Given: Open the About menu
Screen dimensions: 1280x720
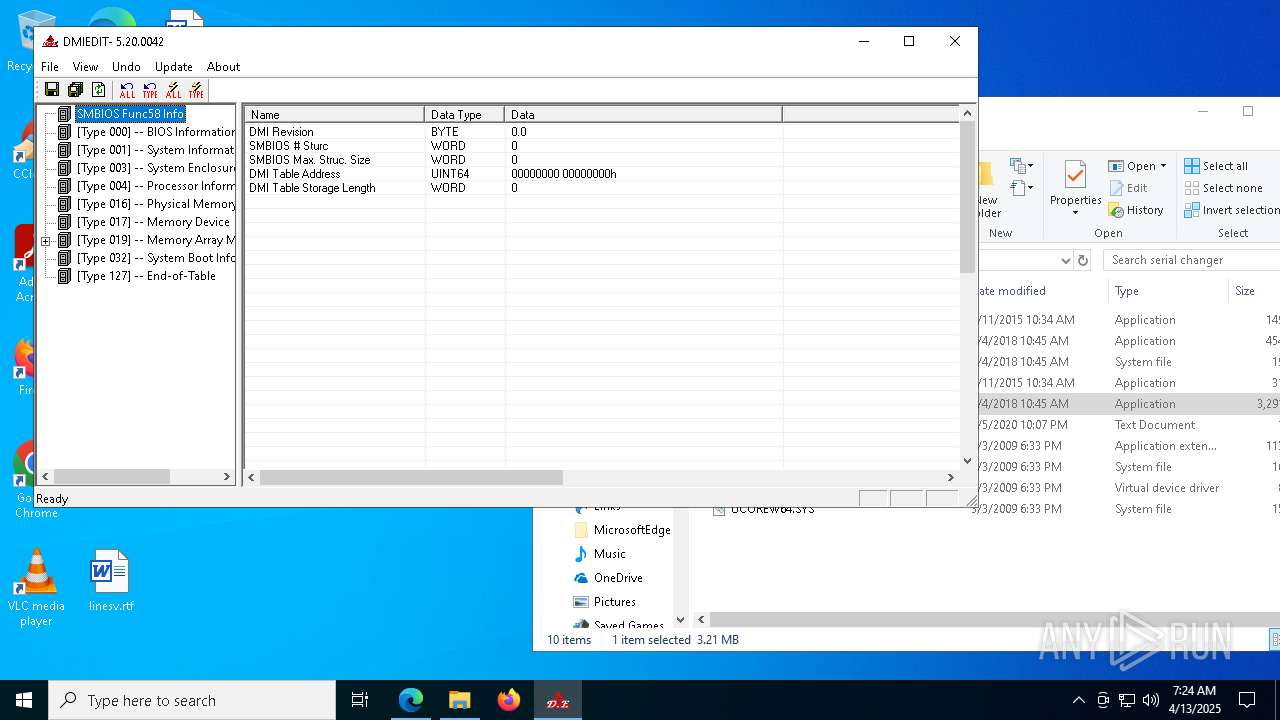Looking at the screenshot, I should coord(223,67).
